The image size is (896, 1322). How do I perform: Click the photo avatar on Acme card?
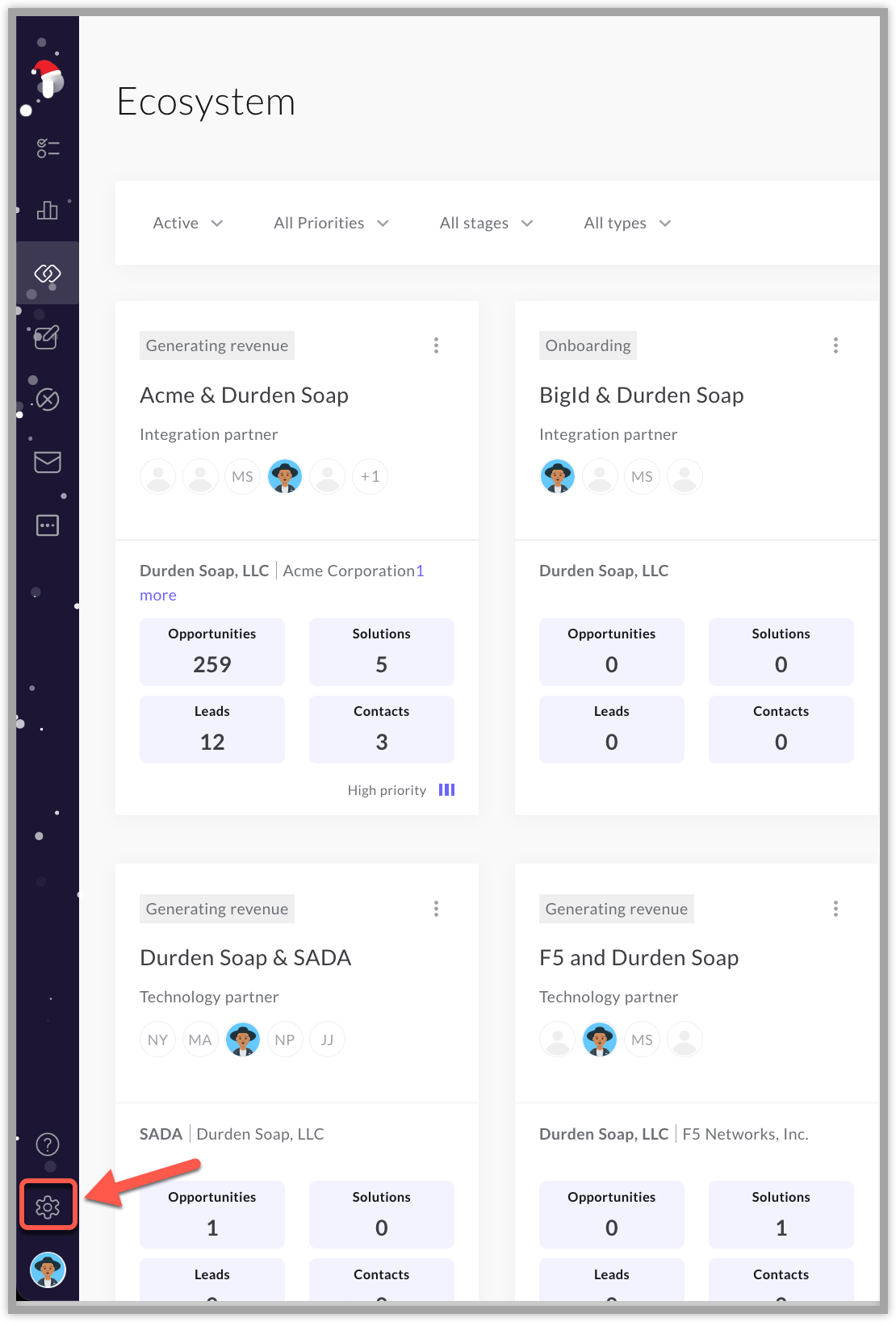click(x=285, y=476)
